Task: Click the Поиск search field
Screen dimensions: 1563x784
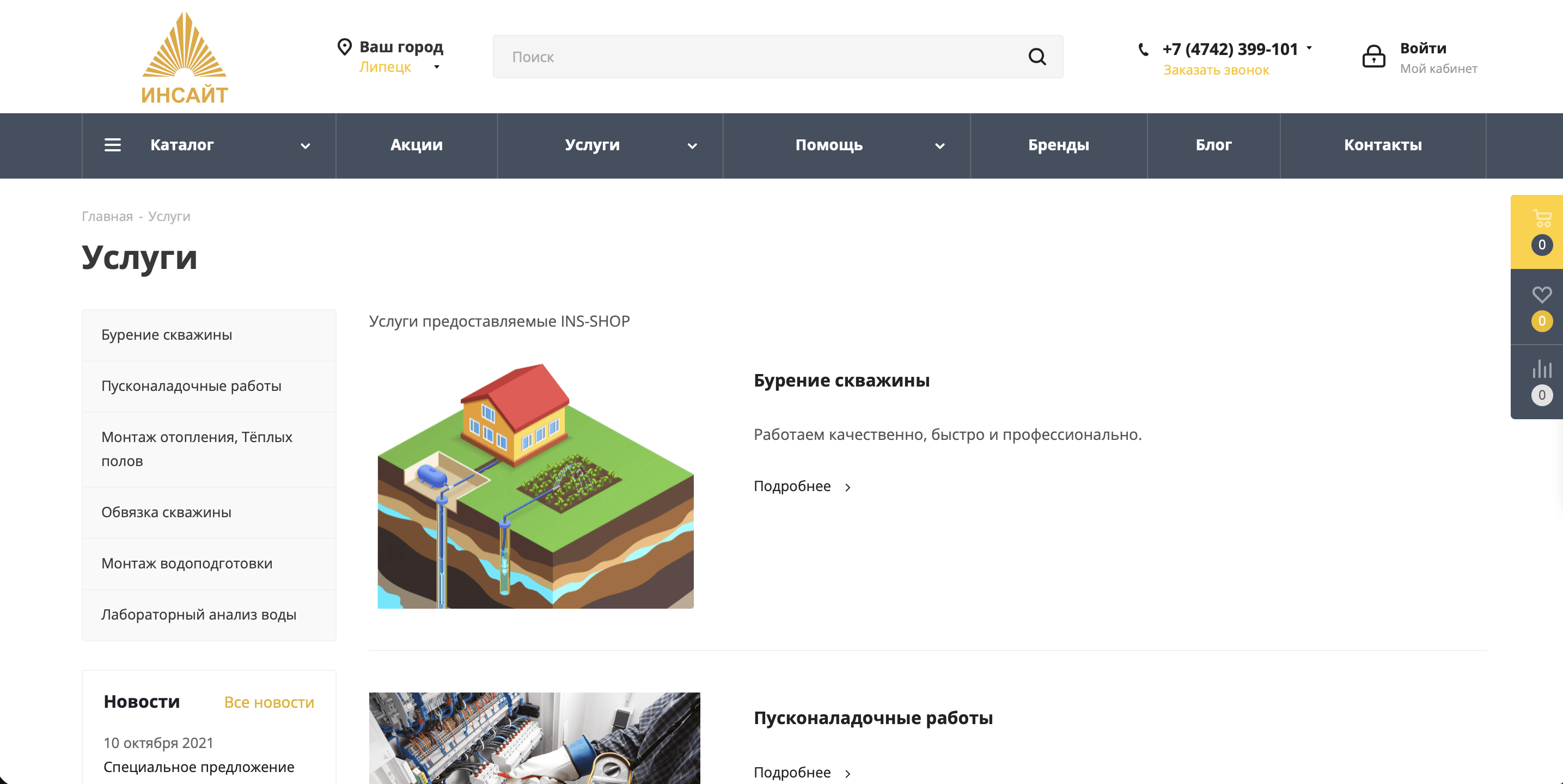Action: [x=759, y=57]
